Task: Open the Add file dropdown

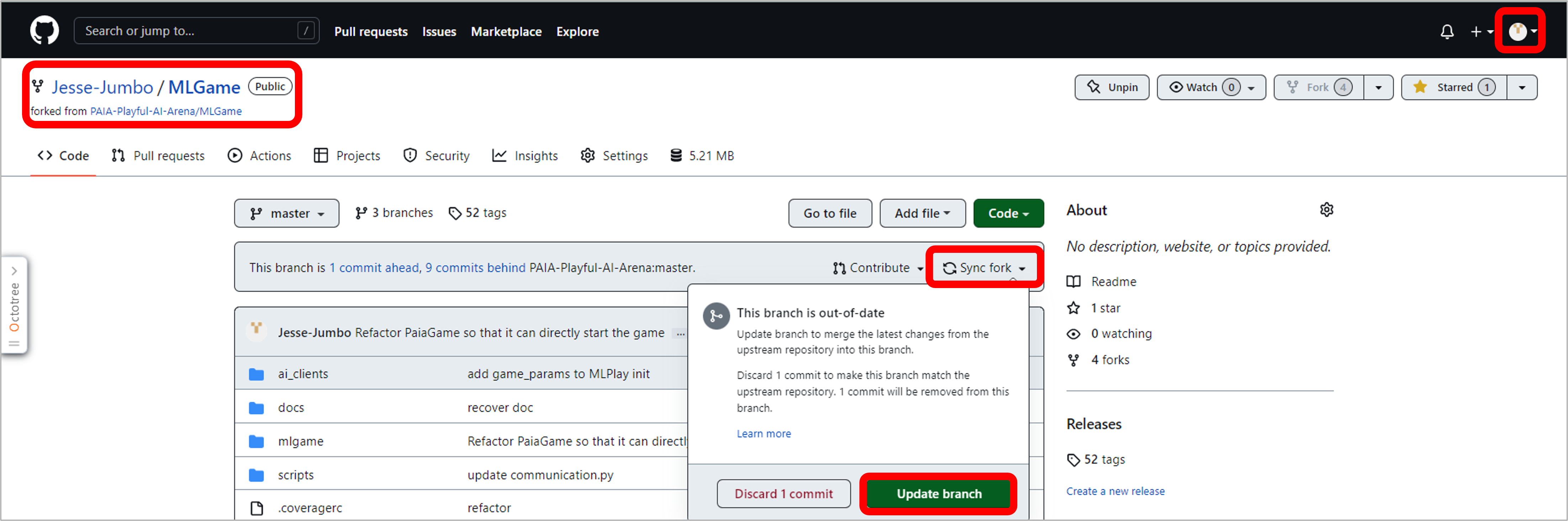Action: click(922, 214)
